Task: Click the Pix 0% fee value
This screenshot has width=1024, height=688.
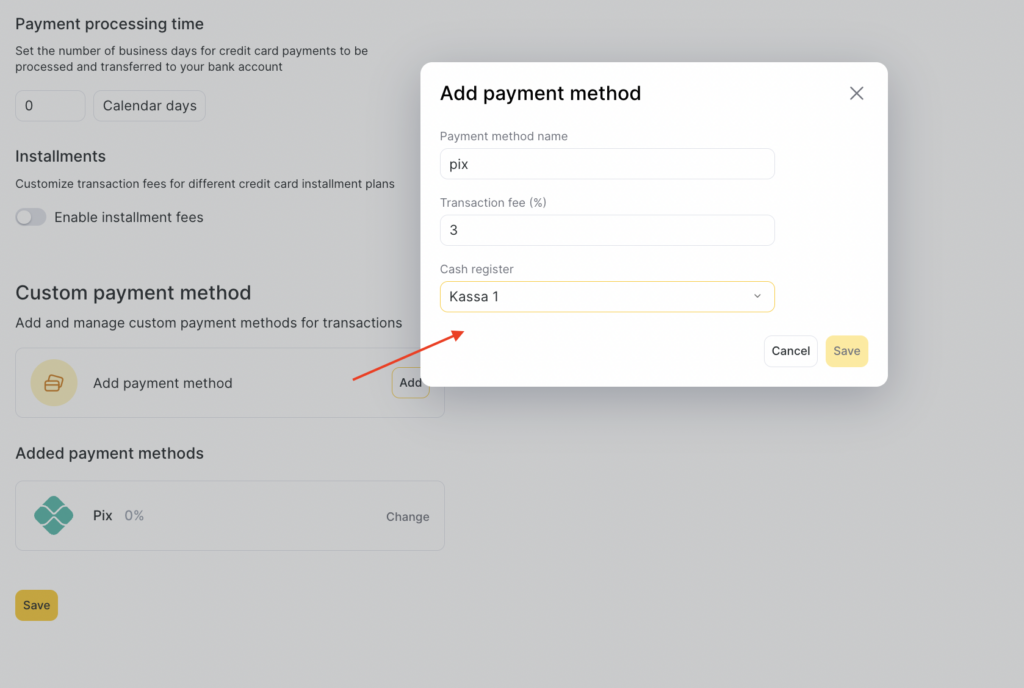Action: [134, 515]
